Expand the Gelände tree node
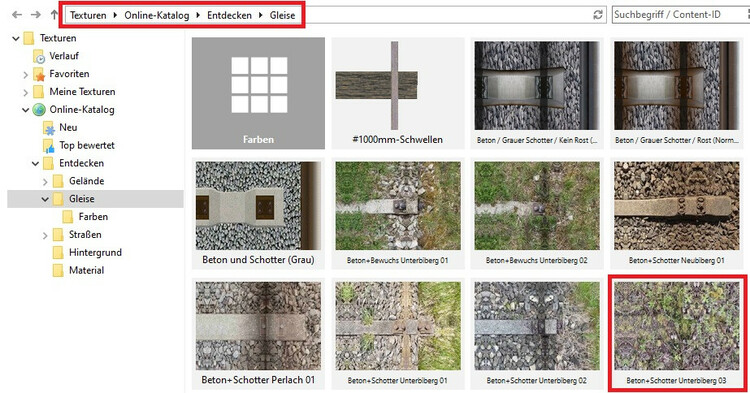 pos(45,182)
